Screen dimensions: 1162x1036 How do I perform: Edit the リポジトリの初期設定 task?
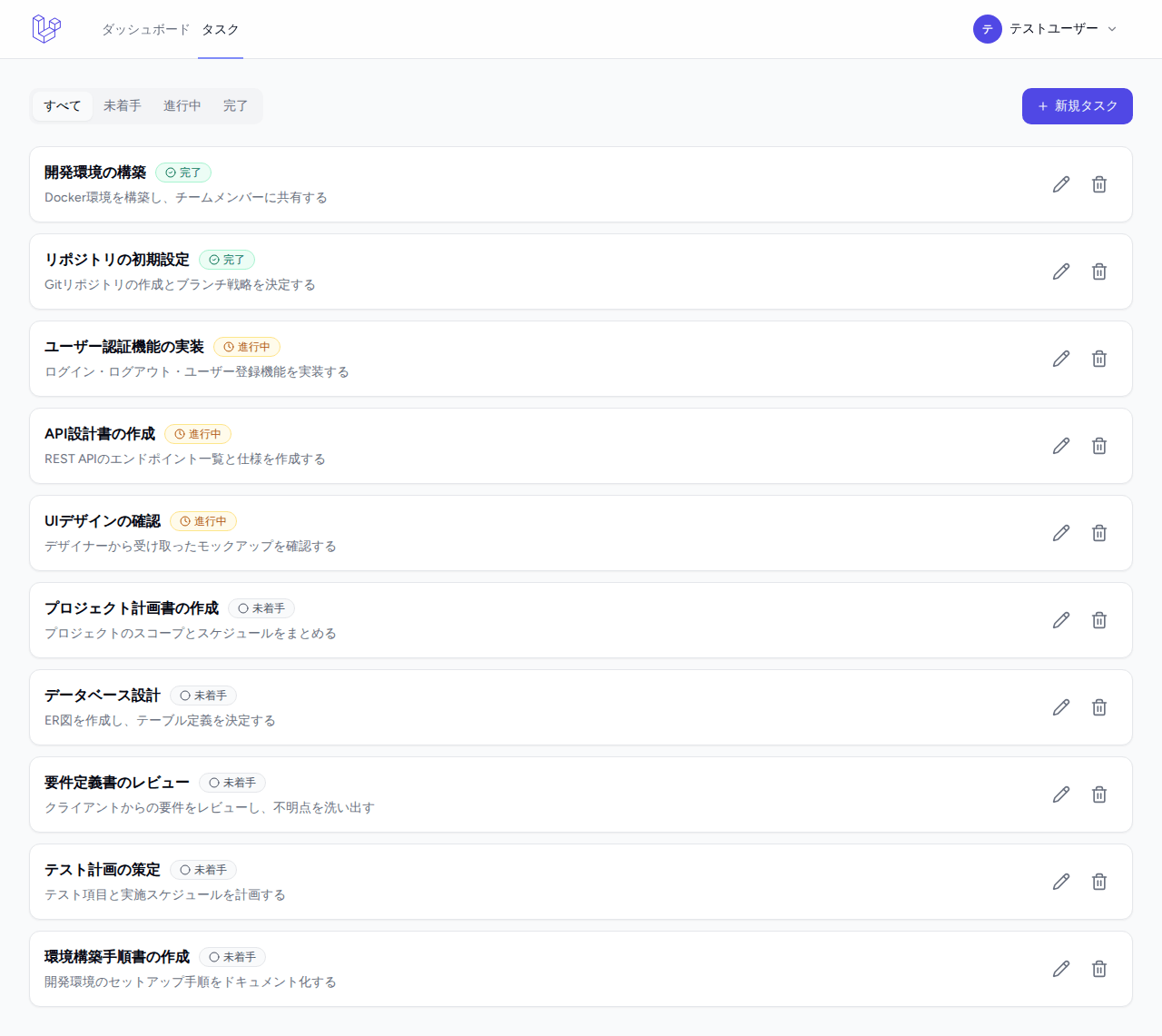(1061, 271)
